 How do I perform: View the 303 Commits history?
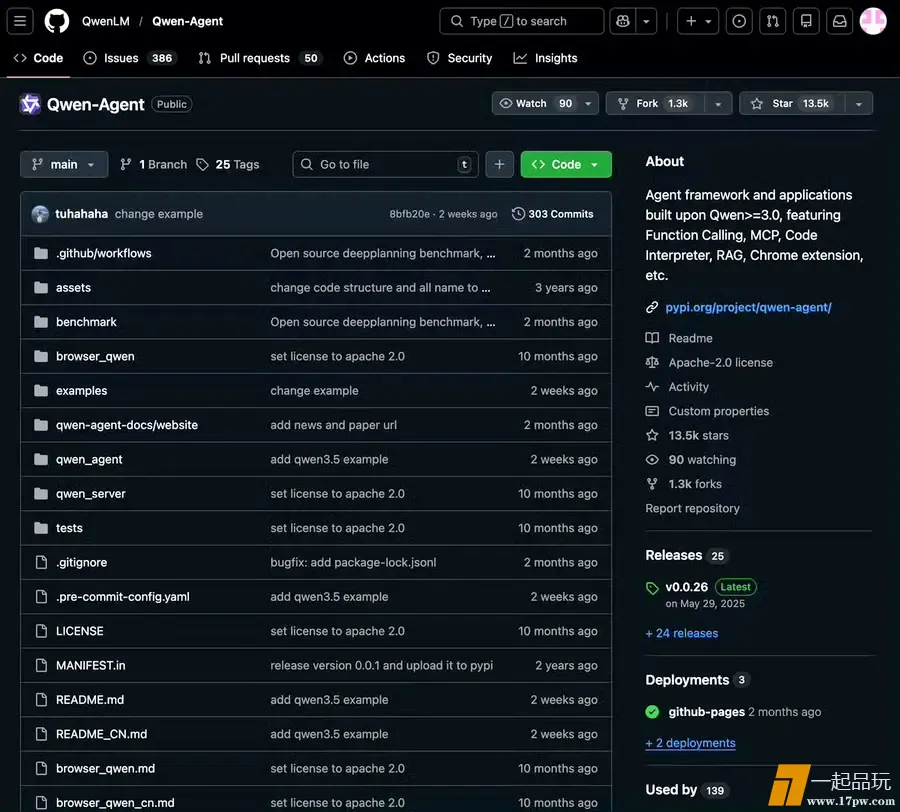pos(552,214)
